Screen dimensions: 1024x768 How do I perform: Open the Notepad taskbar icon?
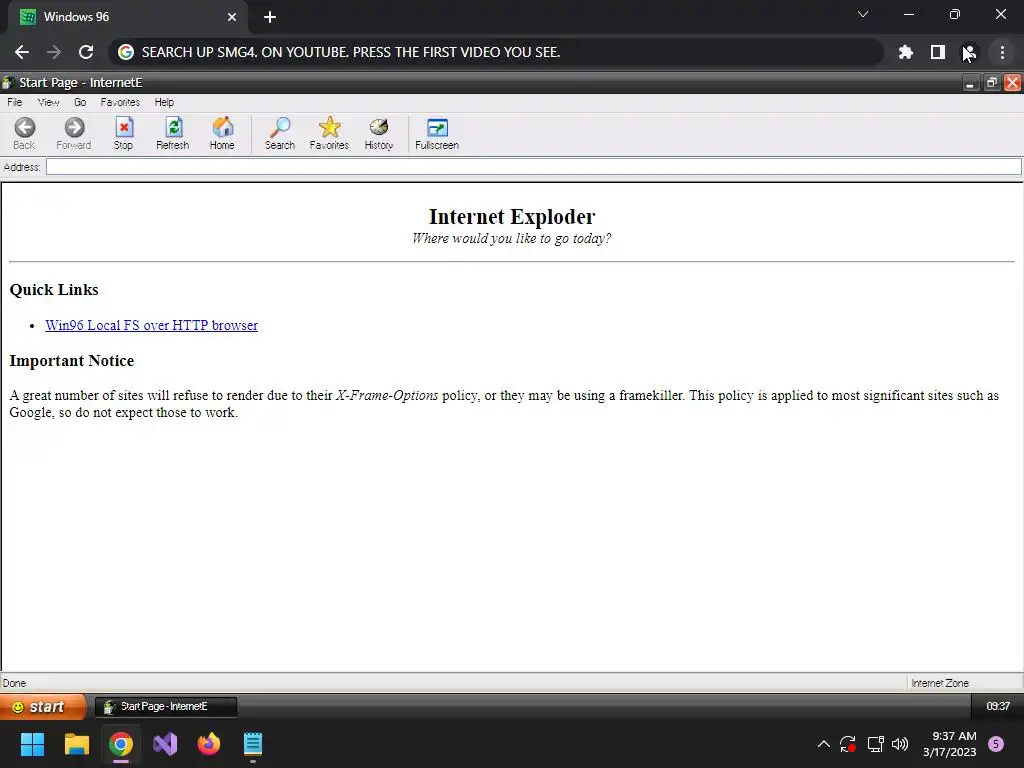click(x=253, y=744)
